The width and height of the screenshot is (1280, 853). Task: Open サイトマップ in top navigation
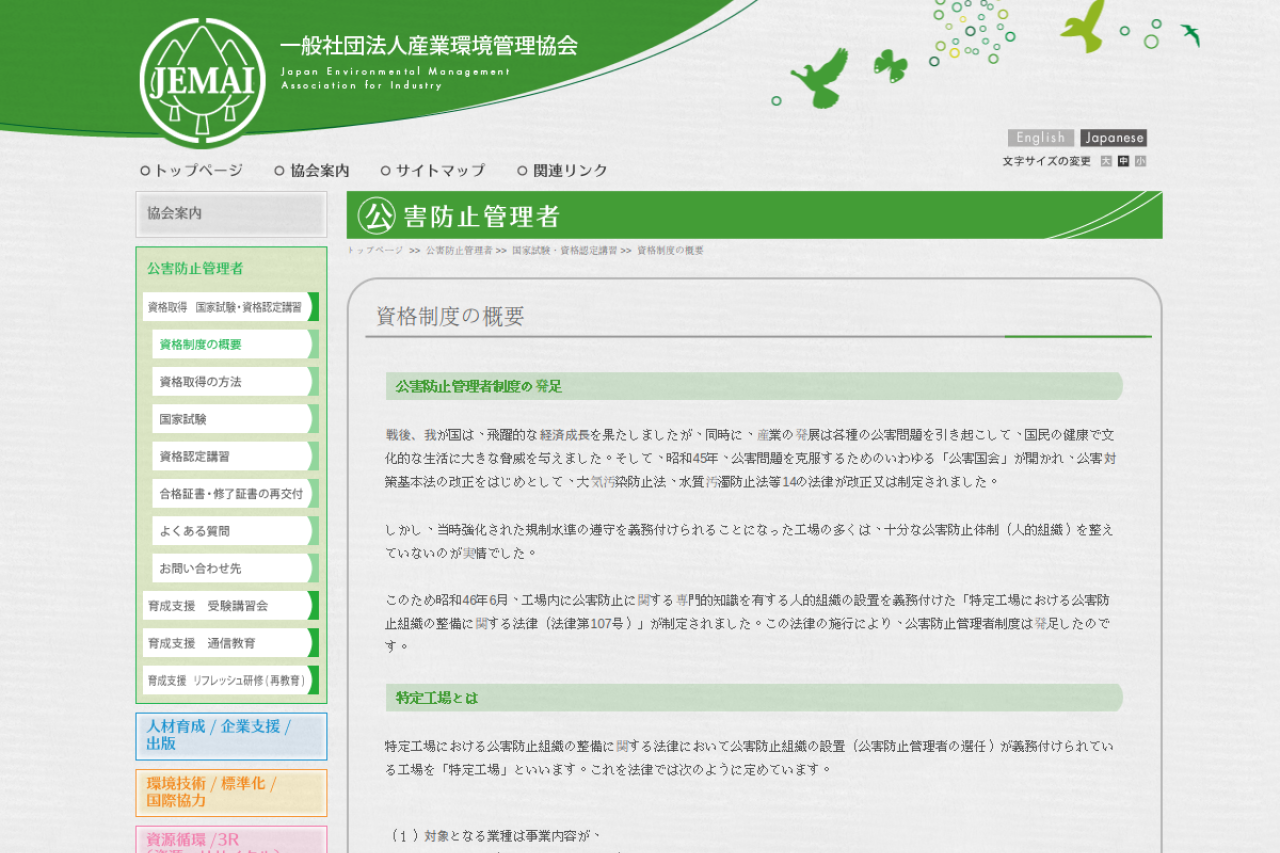433,171
